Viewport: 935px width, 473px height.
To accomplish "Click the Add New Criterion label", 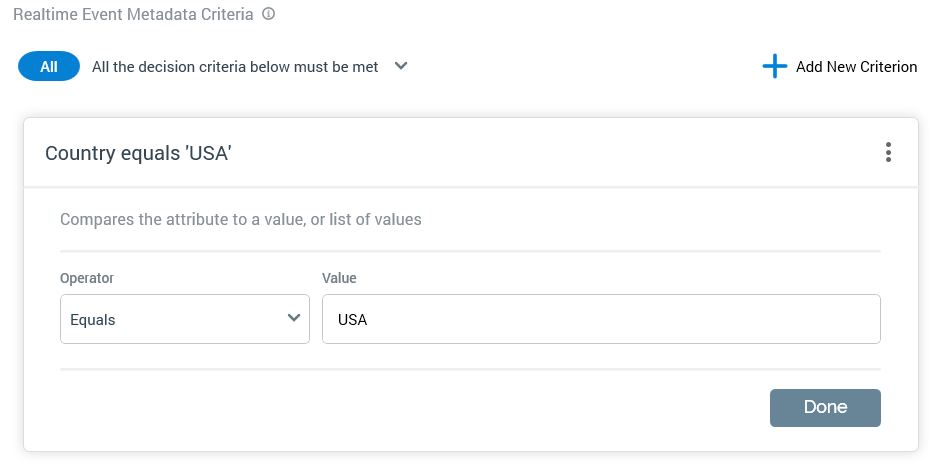I will (856, 67).
